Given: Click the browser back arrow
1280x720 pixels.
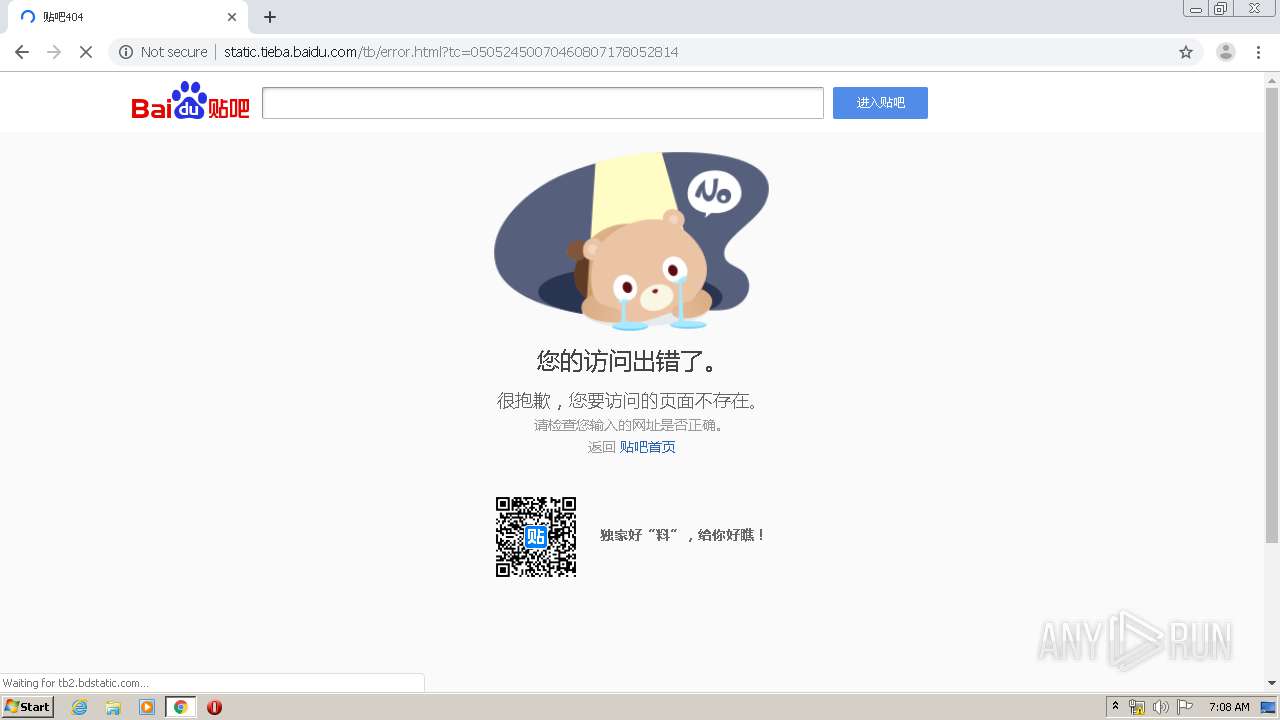Looking at the screenshot, I should pos(22,52).
